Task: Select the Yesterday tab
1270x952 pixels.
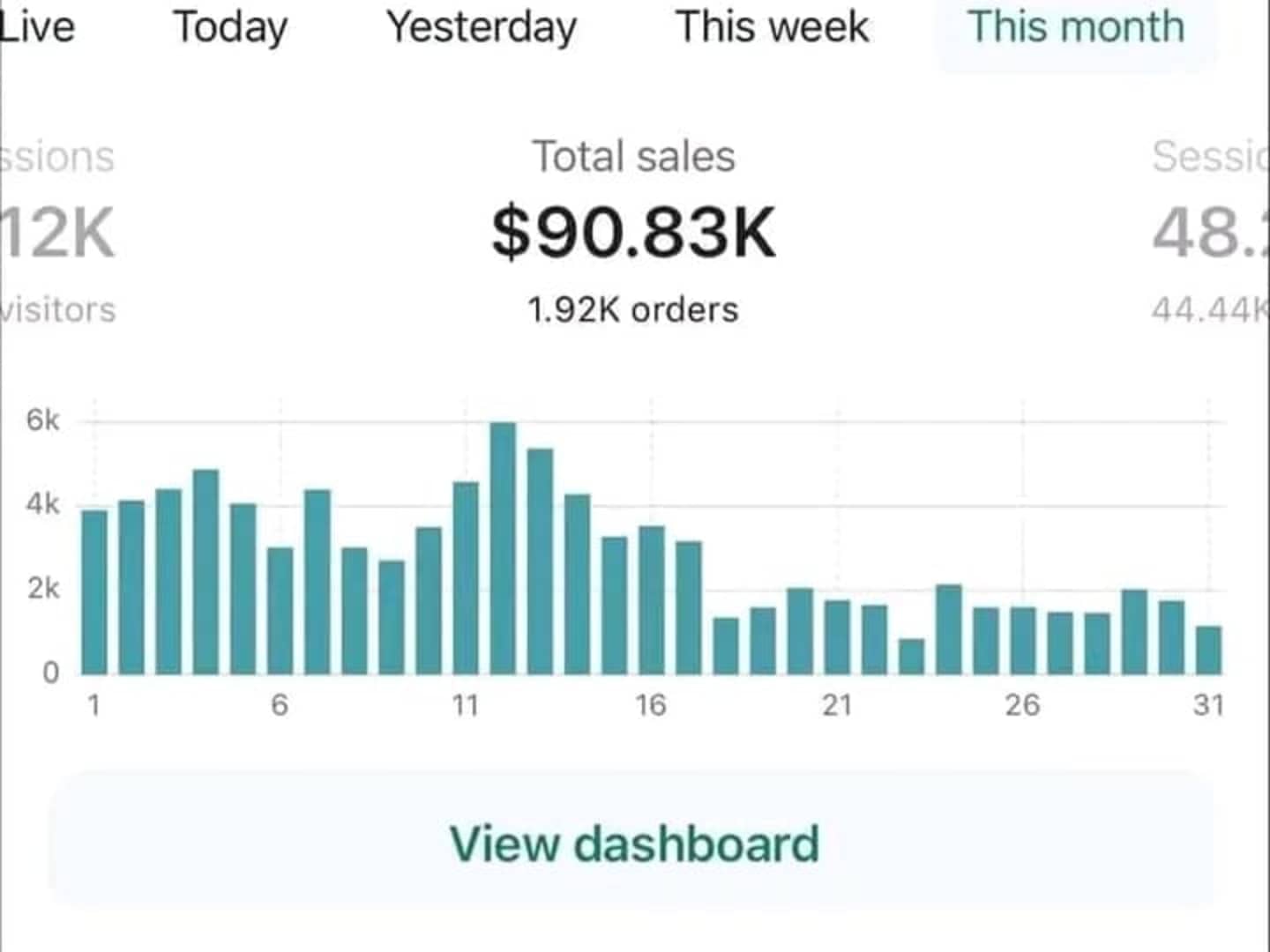Action: (x=482, y=27)
